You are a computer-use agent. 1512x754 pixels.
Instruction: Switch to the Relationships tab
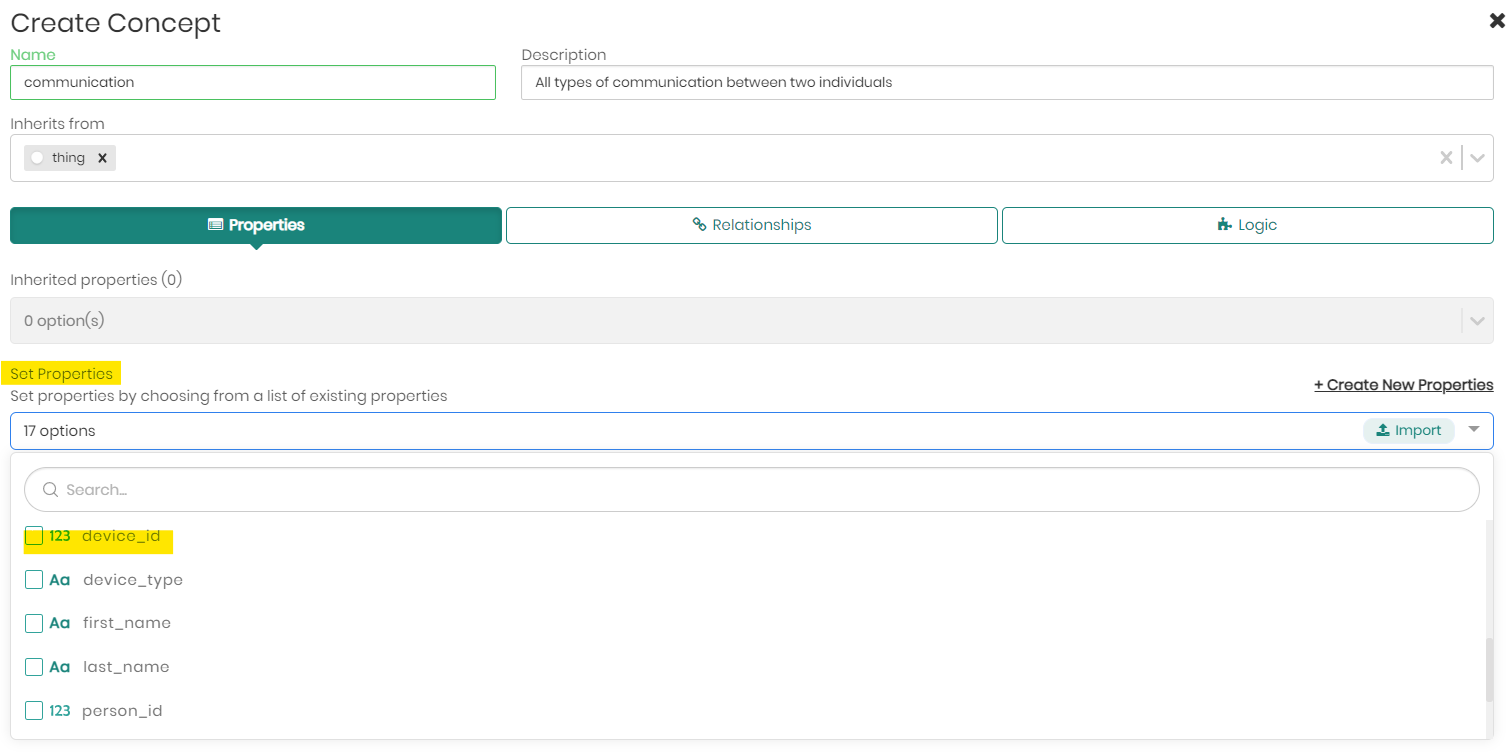(751, 225)
